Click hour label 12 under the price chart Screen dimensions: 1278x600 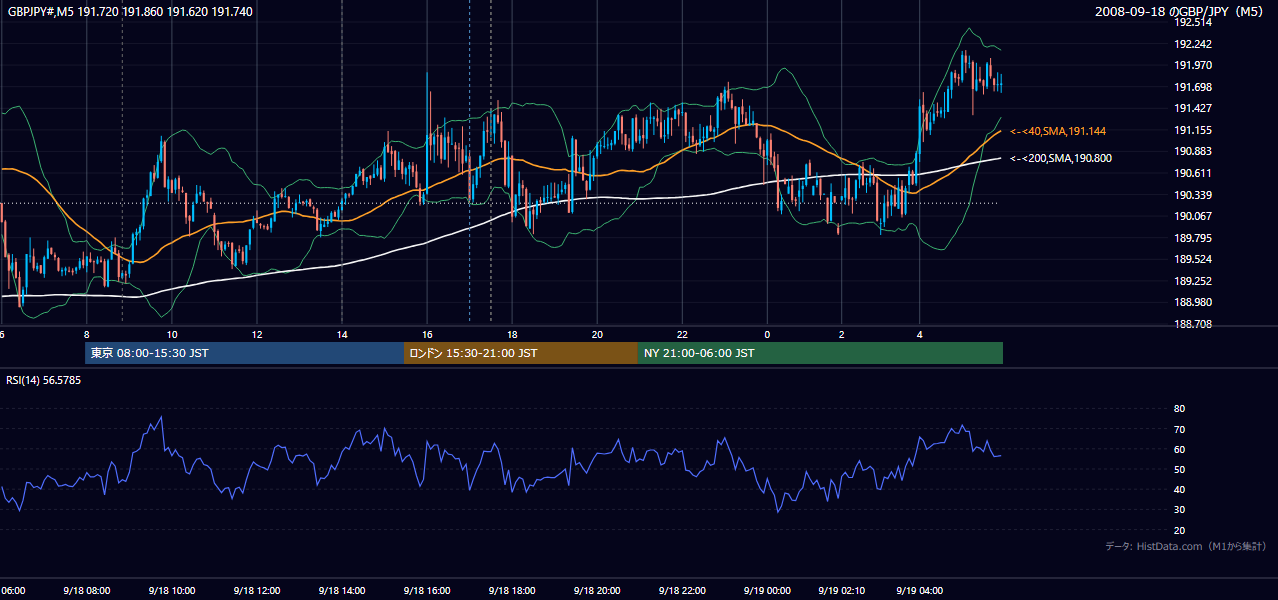[257, 334]
